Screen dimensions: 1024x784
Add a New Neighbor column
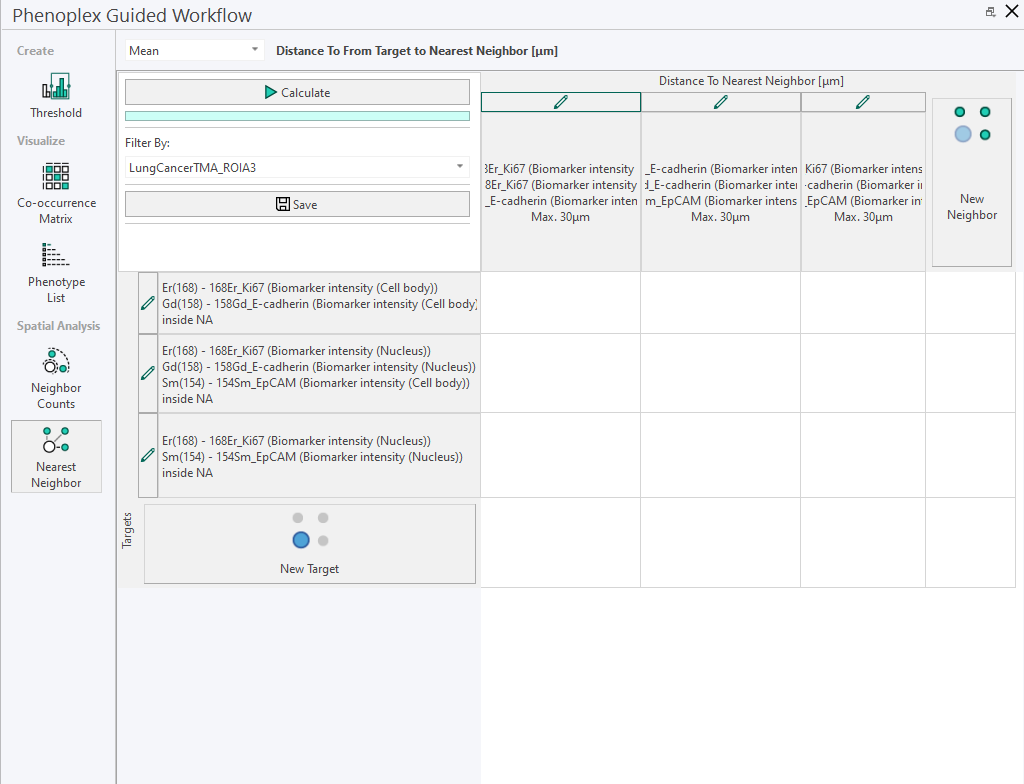972,182
